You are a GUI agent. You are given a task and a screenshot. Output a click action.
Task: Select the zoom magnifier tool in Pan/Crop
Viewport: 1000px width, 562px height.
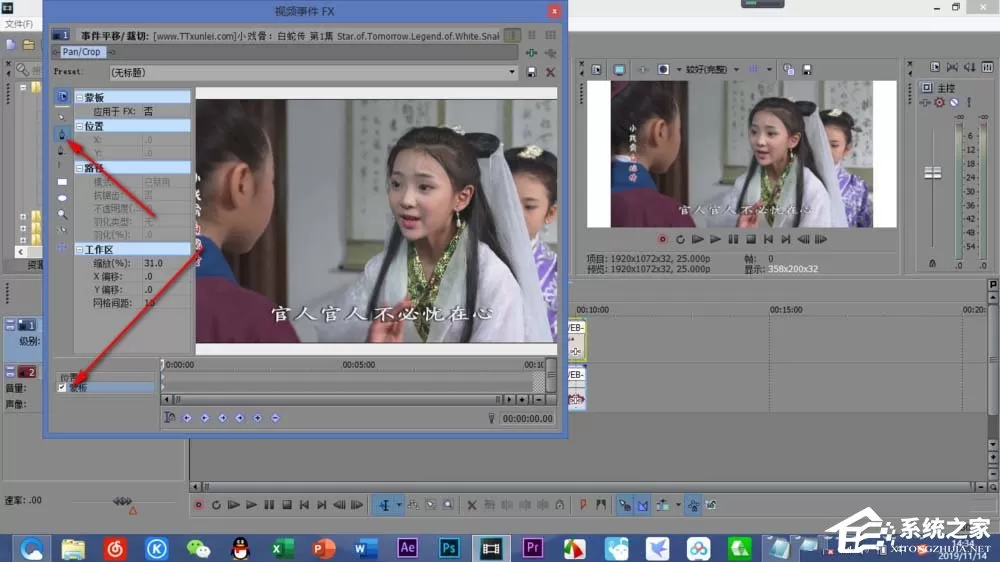[62, 214]
